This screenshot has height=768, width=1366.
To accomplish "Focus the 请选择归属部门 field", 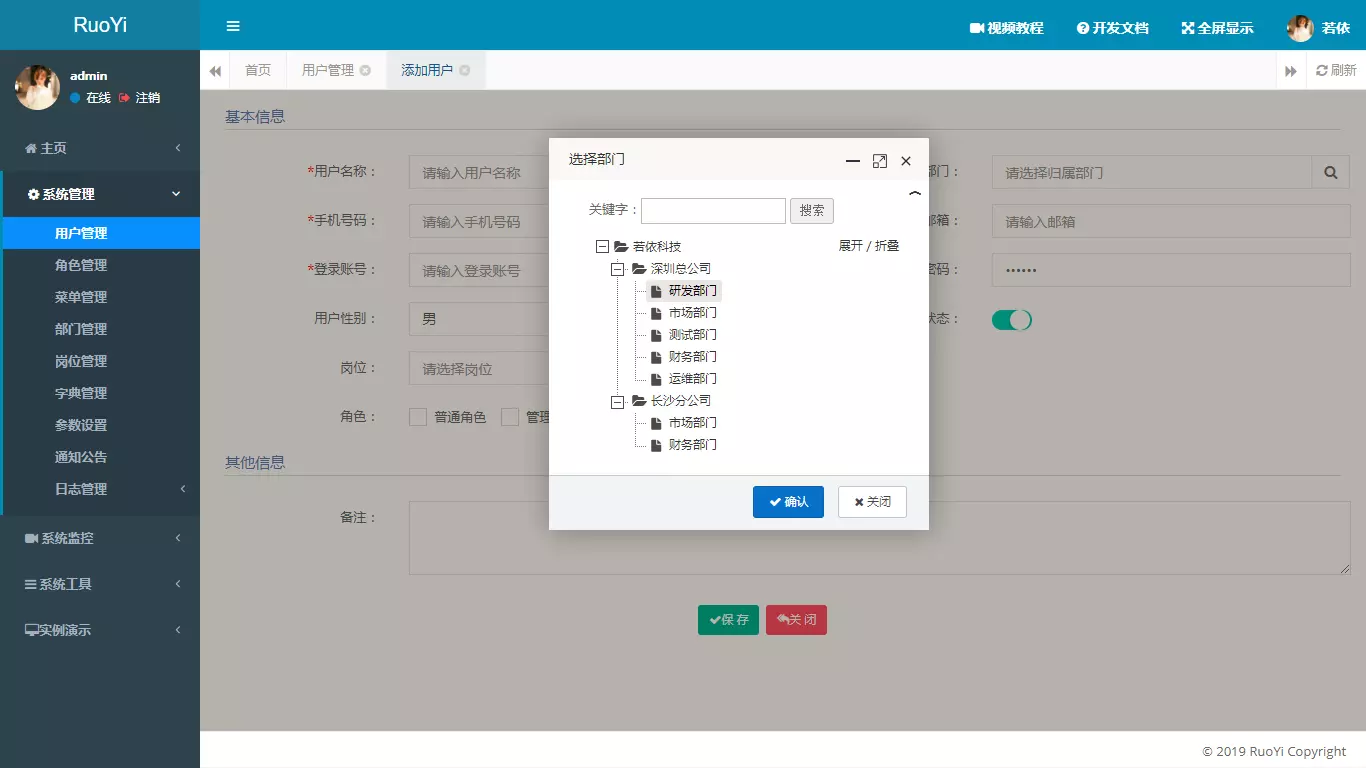I will [x=1152, y=172].
